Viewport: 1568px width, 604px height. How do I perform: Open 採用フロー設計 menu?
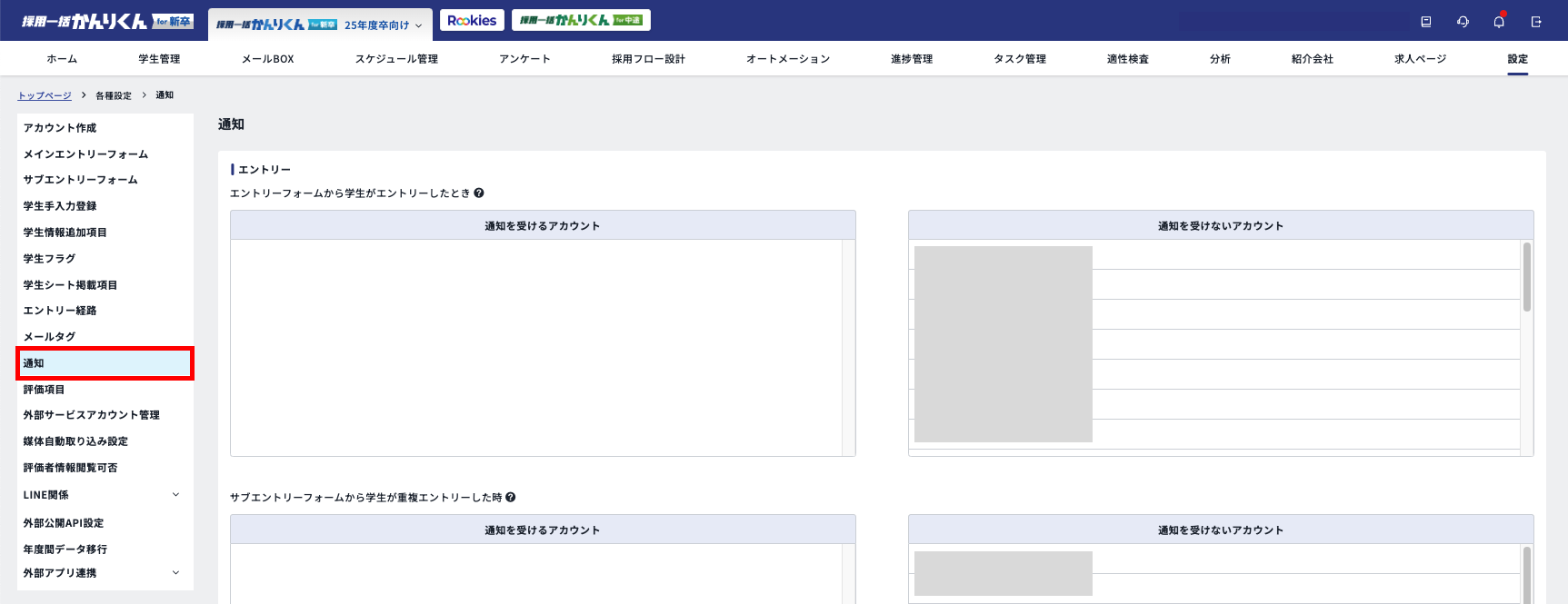648,59
